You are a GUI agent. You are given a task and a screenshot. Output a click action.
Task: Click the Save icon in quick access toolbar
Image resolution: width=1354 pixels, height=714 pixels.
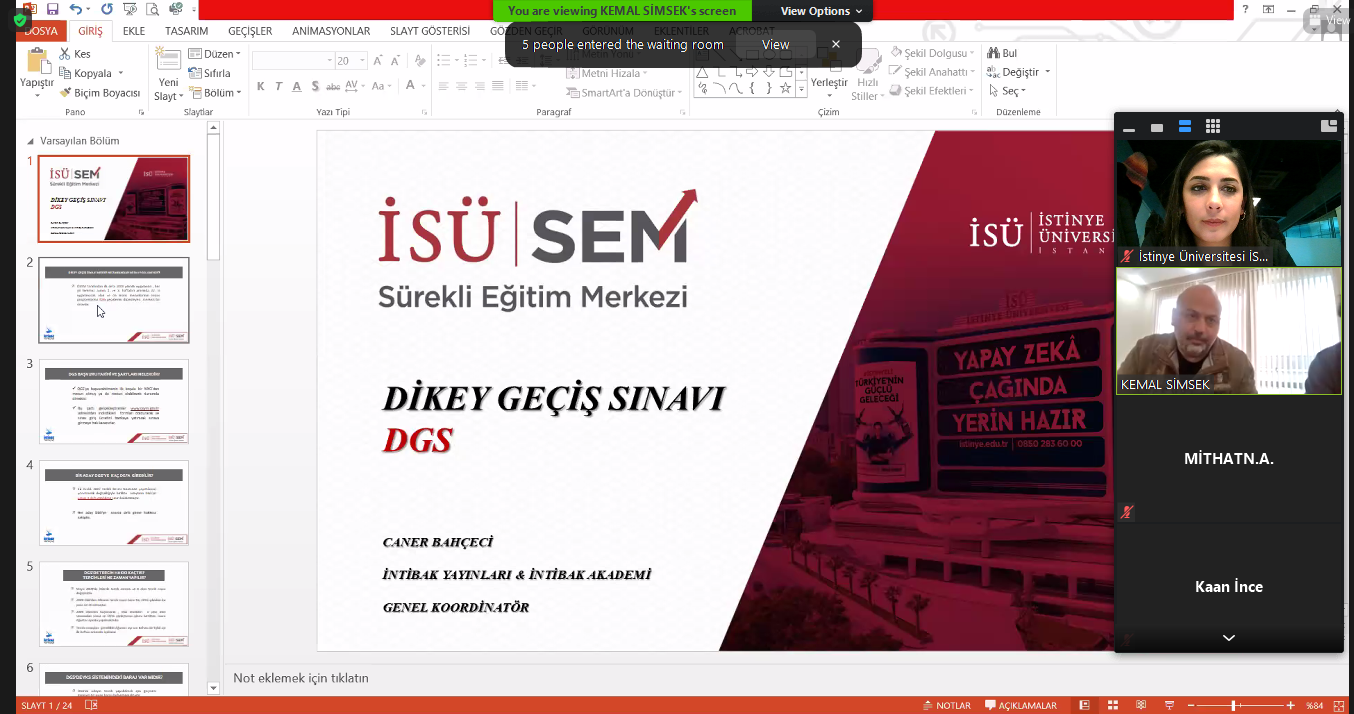click(x=53, y=9)
